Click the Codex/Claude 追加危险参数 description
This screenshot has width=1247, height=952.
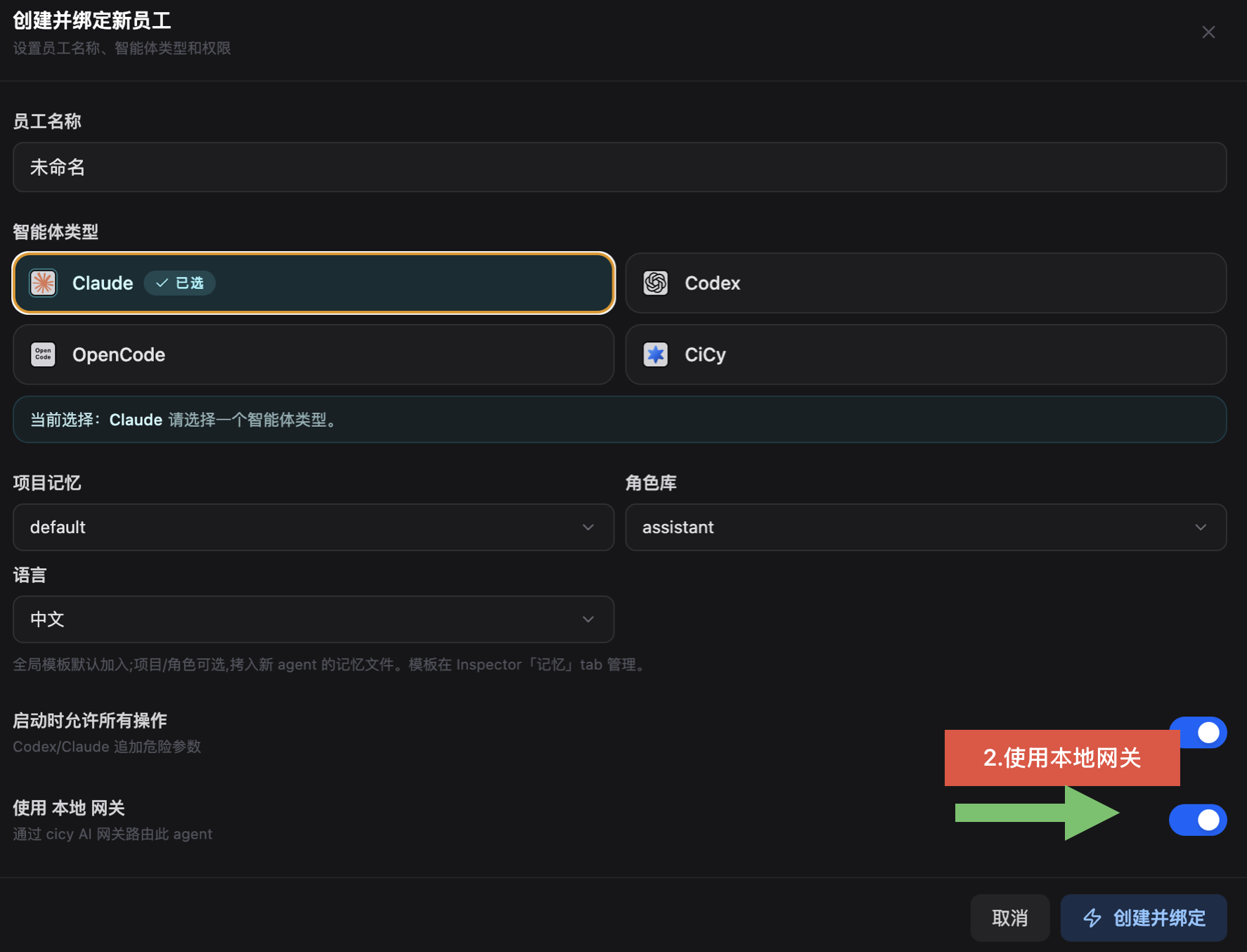click(x=107, y=747)
